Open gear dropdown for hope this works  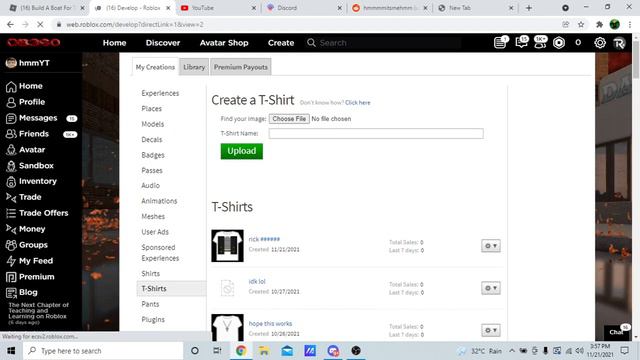491,330
